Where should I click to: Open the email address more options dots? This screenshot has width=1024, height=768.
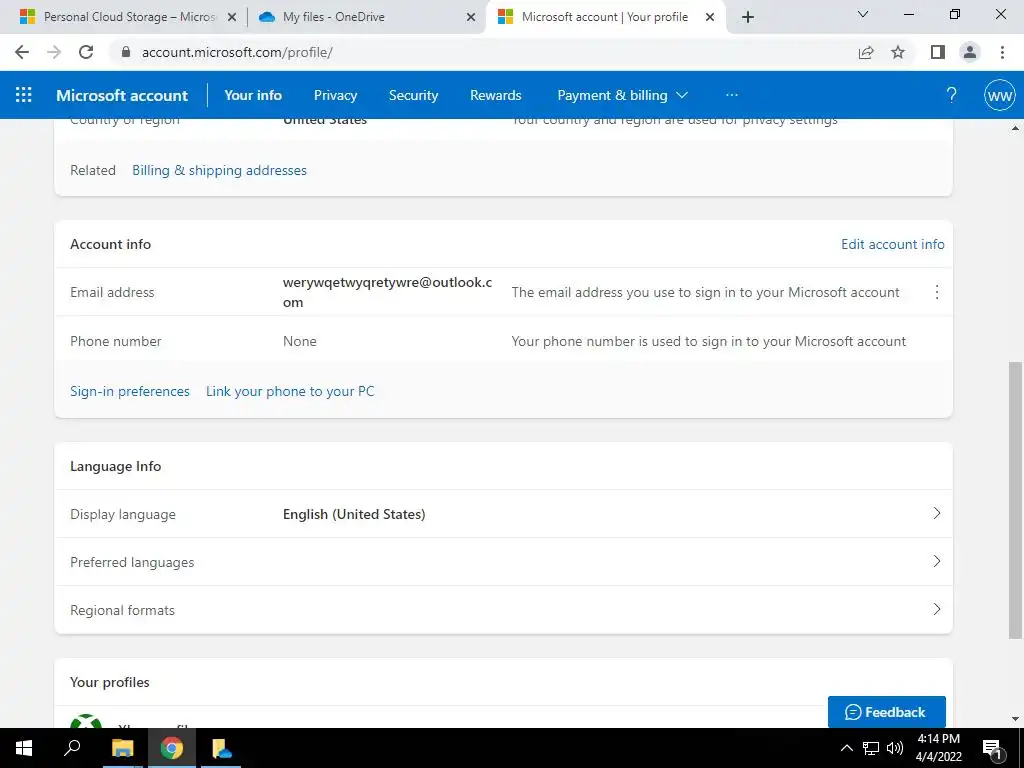[936, 292]
